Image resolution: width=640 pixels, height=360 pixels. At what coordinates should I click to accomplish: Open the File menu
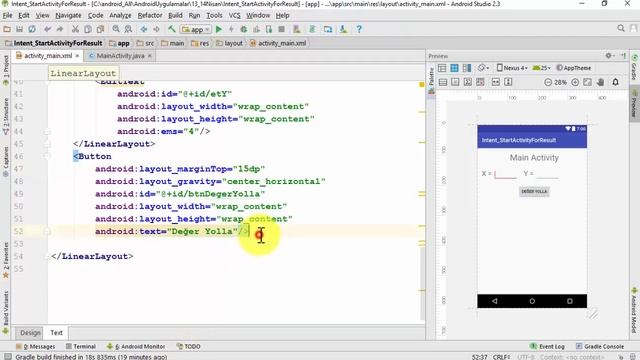point(7,16)
